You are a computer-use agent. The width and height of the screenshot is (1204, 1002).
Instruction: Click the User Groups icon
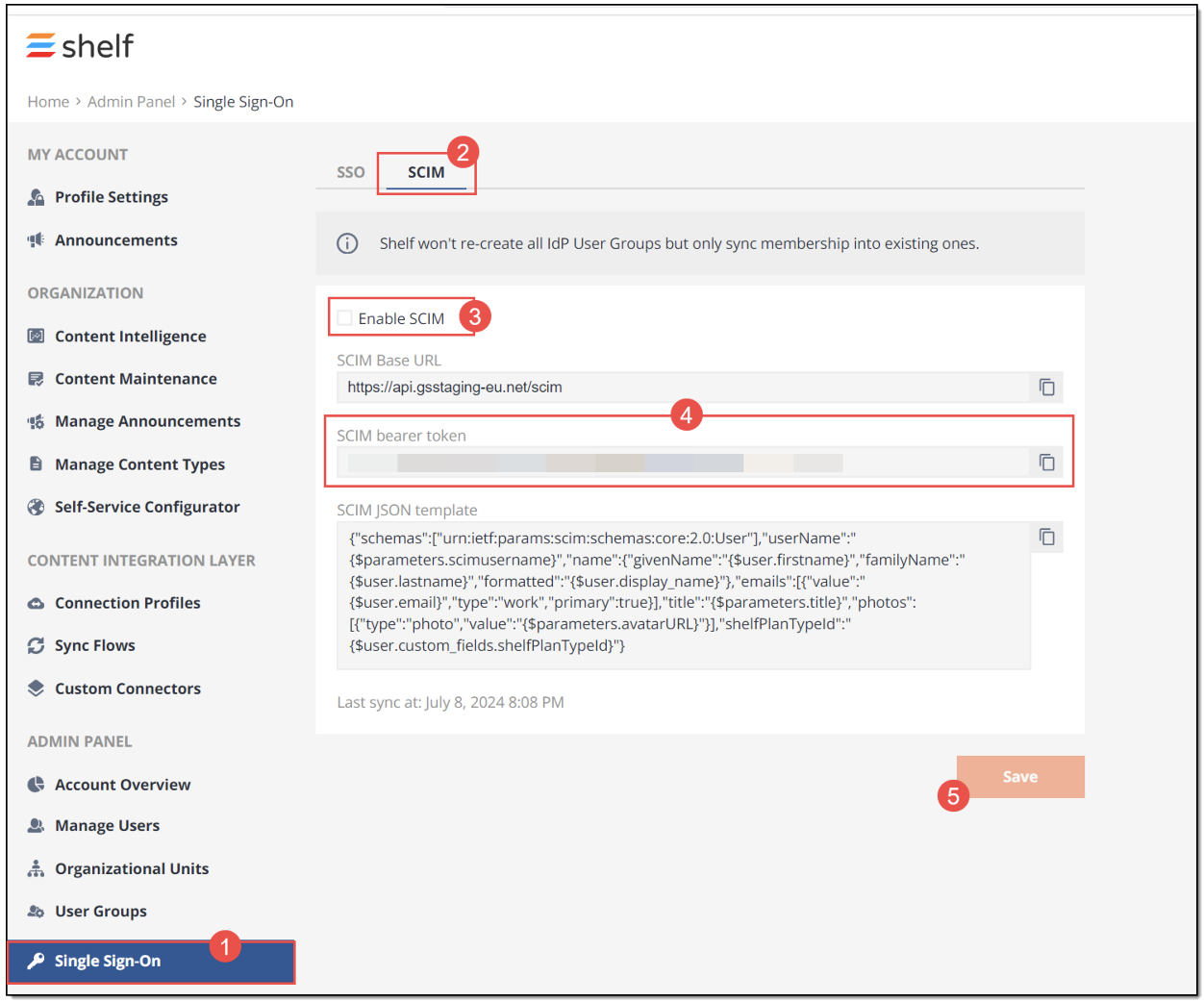tap(36, 912)
